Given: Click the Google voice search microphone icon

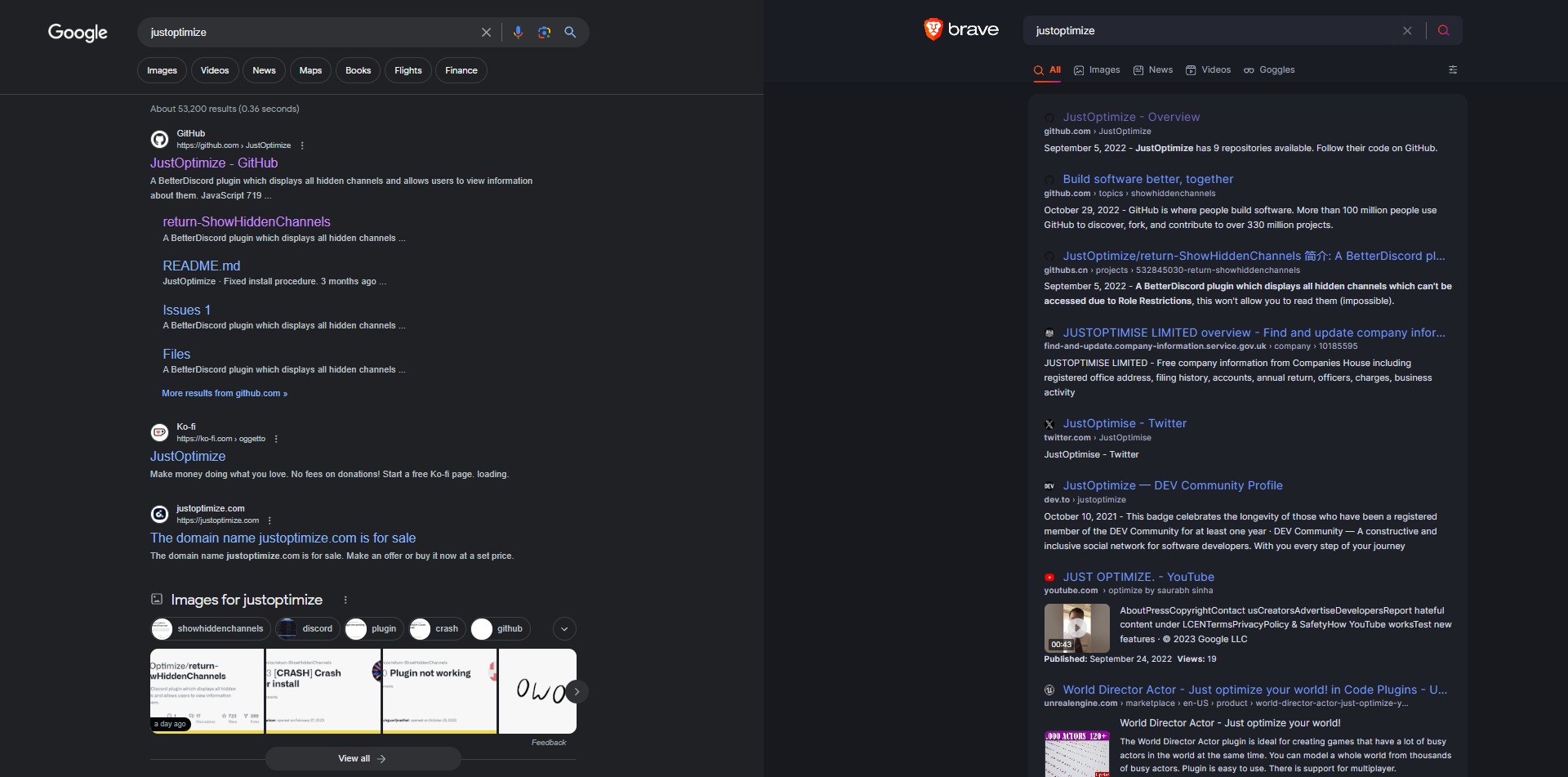Looking at the screenshot, I should tap(518, 33).
